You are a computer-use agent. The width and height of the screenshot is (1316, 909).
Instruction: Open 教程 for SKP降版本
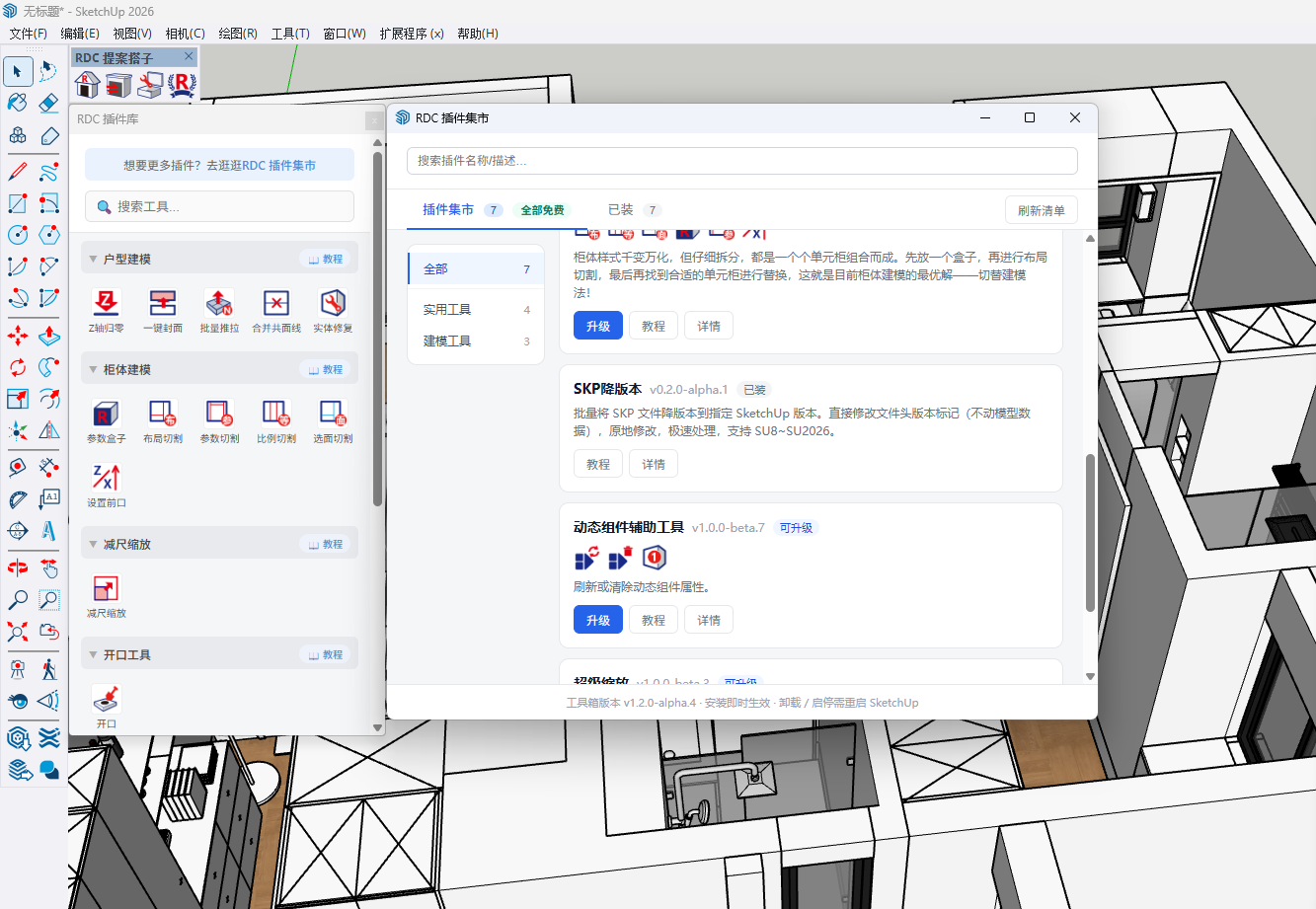point(597,464)
